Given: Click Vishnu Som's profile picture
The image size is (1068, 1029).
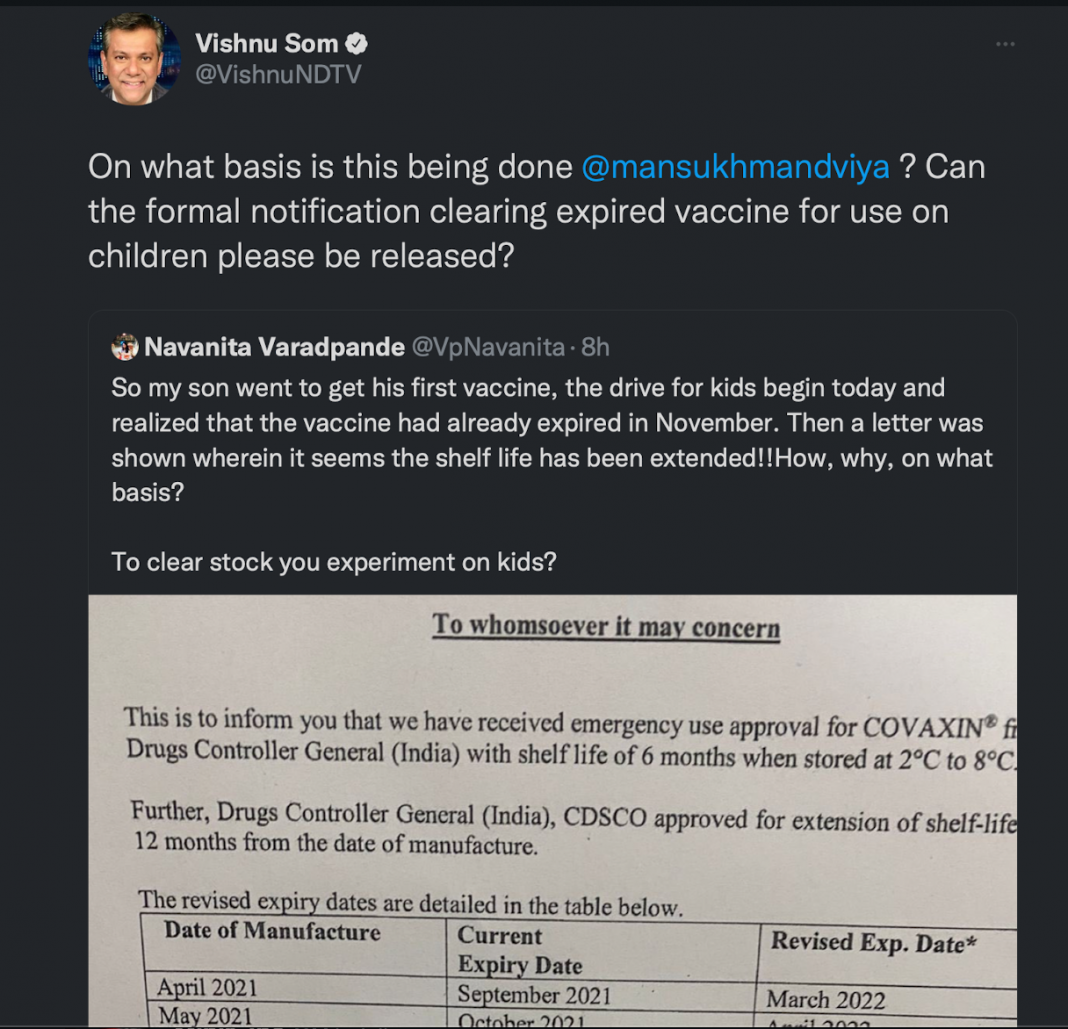Looking at the screenshot, I should [x=135, y=58].
